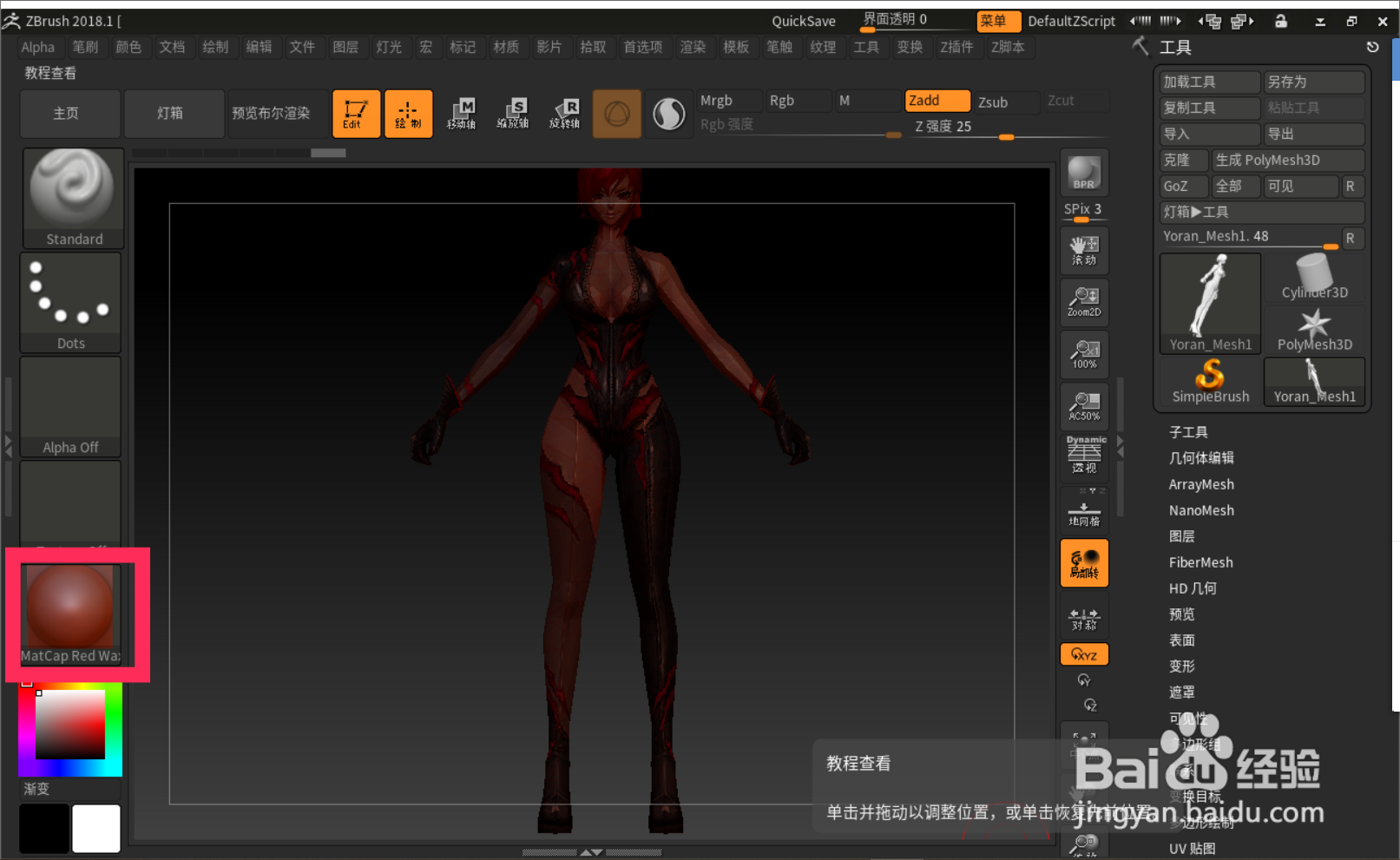1400x860 pixels.
Task: Open the 灯箱 lightbox button
Action: point(174,114)
